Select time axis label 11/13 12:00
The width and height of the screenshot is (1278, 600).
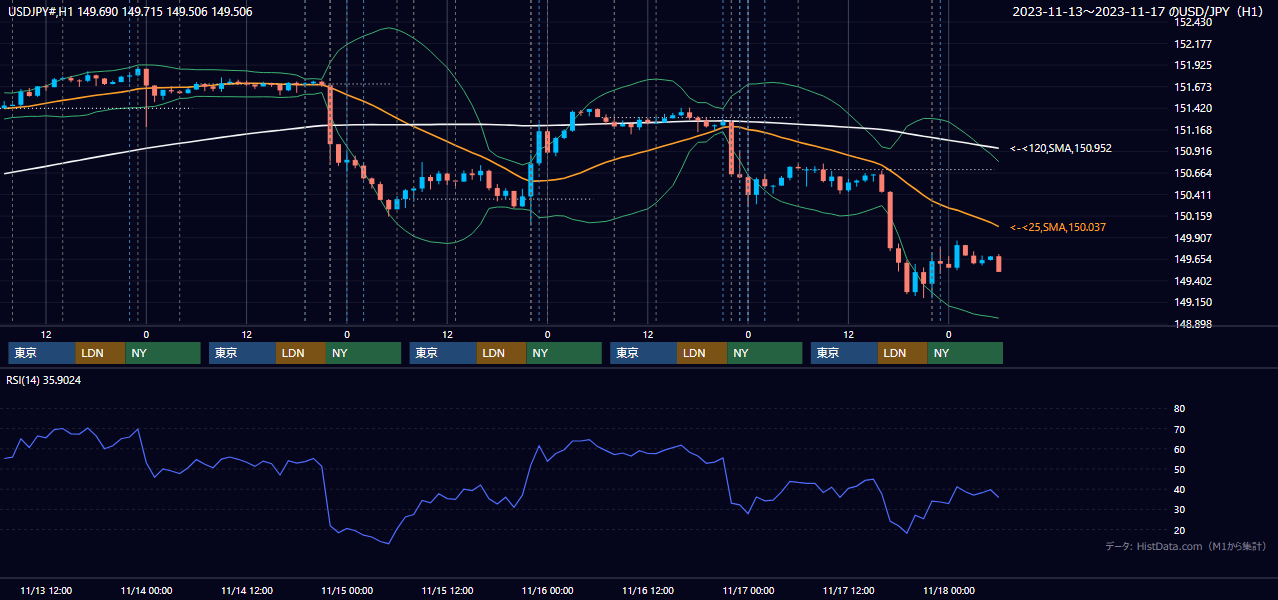tap(45, 590)
